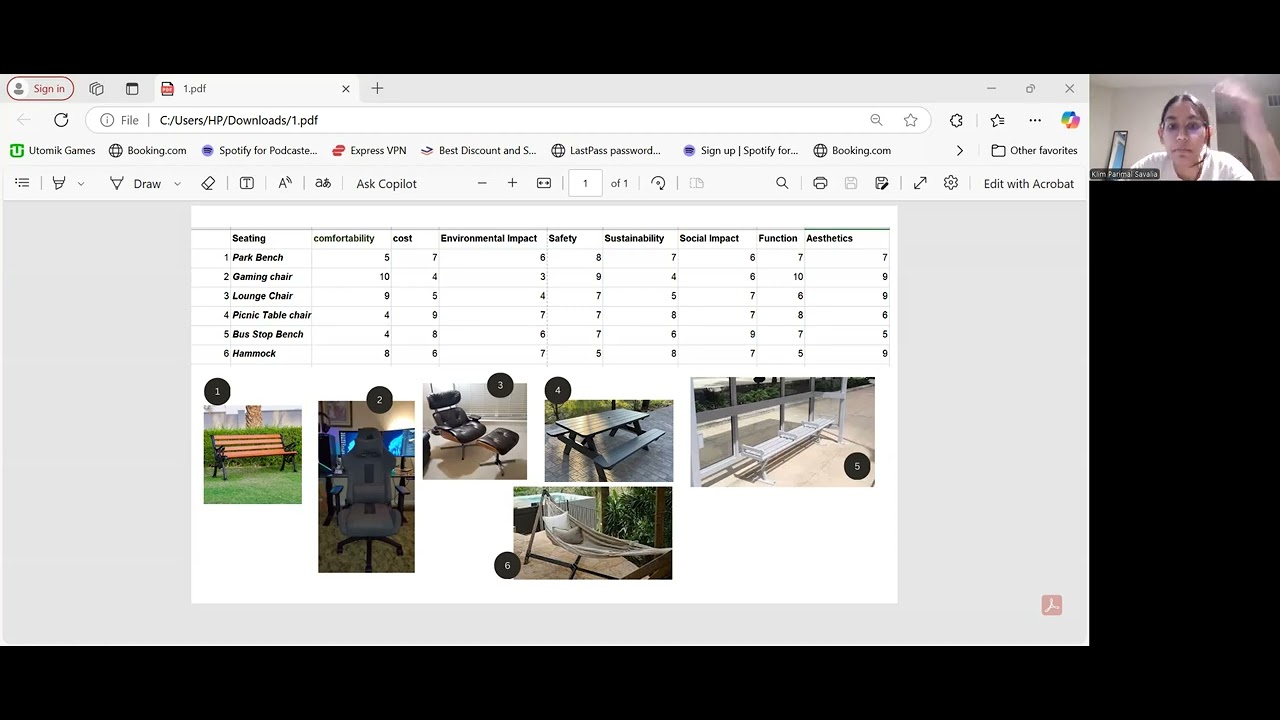Open the Favorites list icon

[997, 120]
